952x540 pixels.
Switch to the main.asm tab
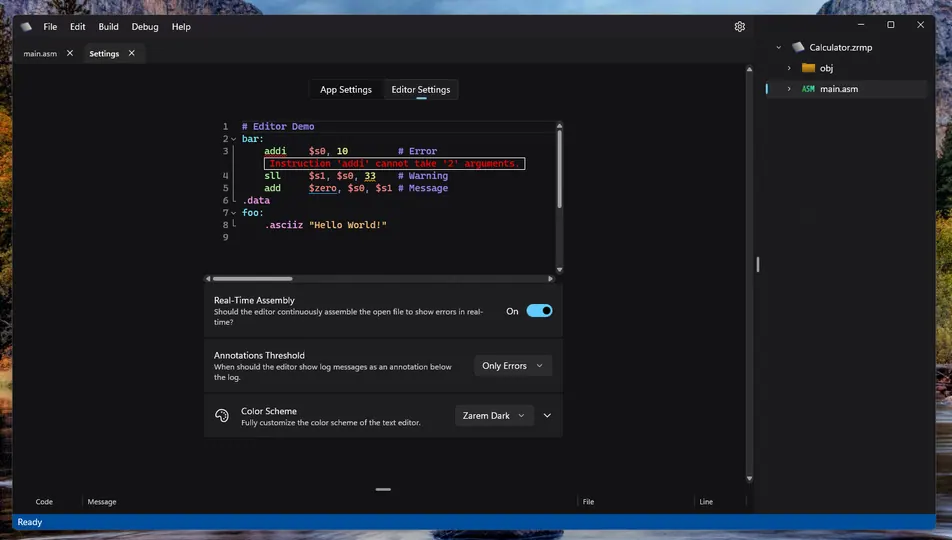coord(40,53)
